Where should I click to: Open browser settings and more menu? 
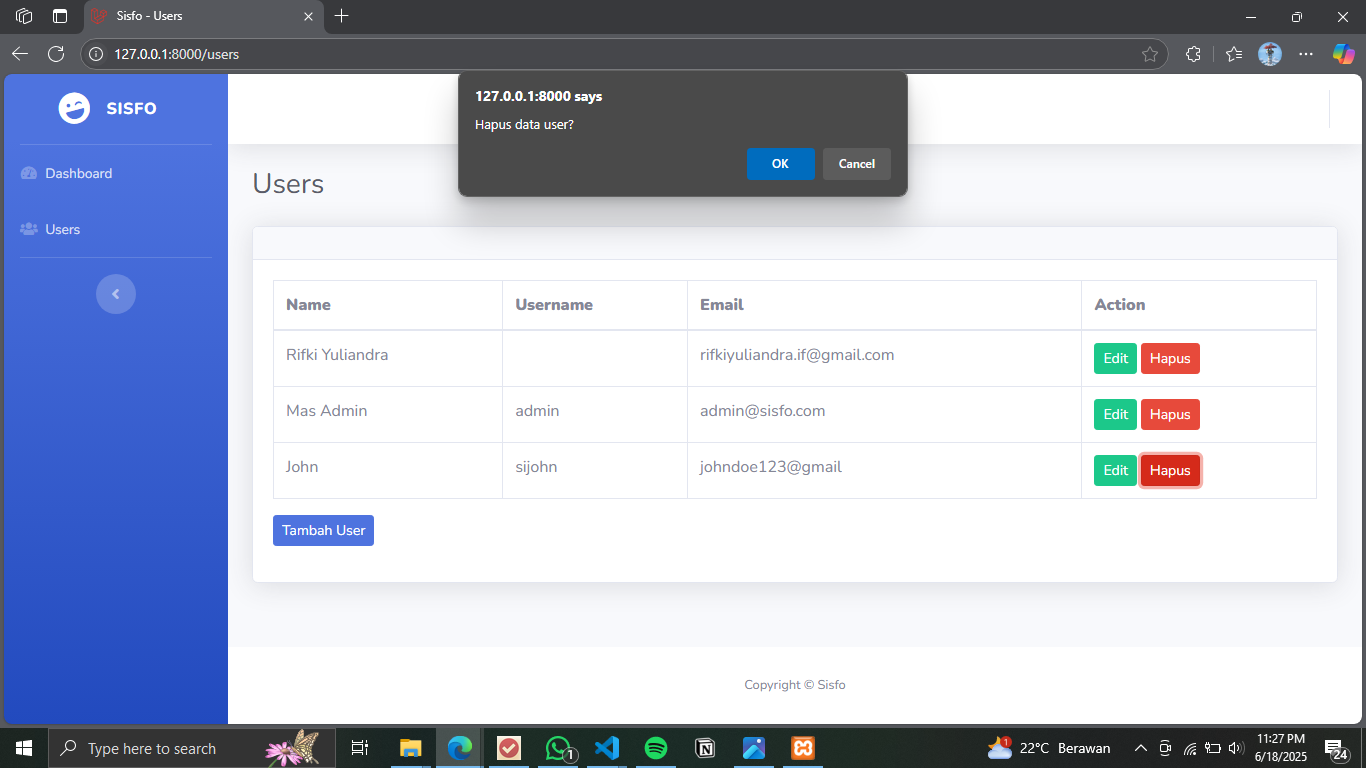click(x=1306, y=54)
